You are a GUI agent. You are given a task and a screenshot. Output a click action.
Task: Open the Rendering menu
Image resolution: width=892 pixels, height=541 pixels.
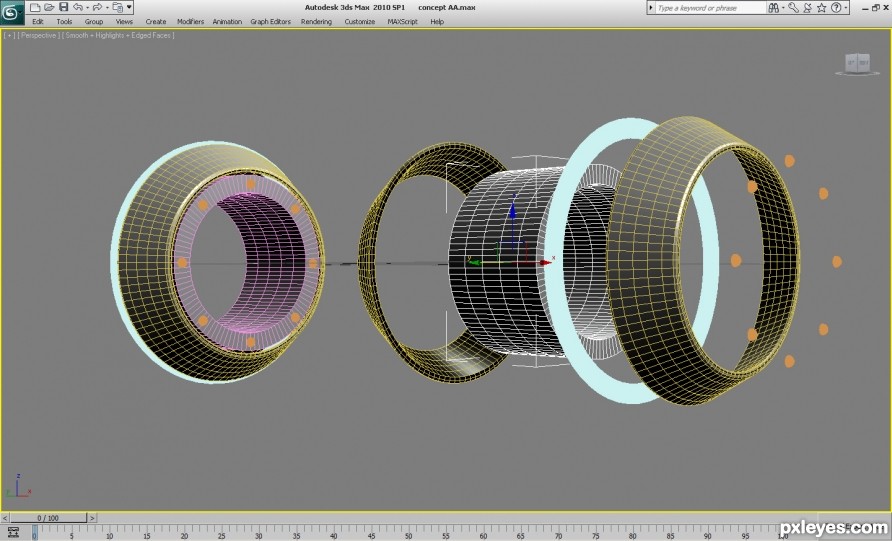(x=316, y=22)
